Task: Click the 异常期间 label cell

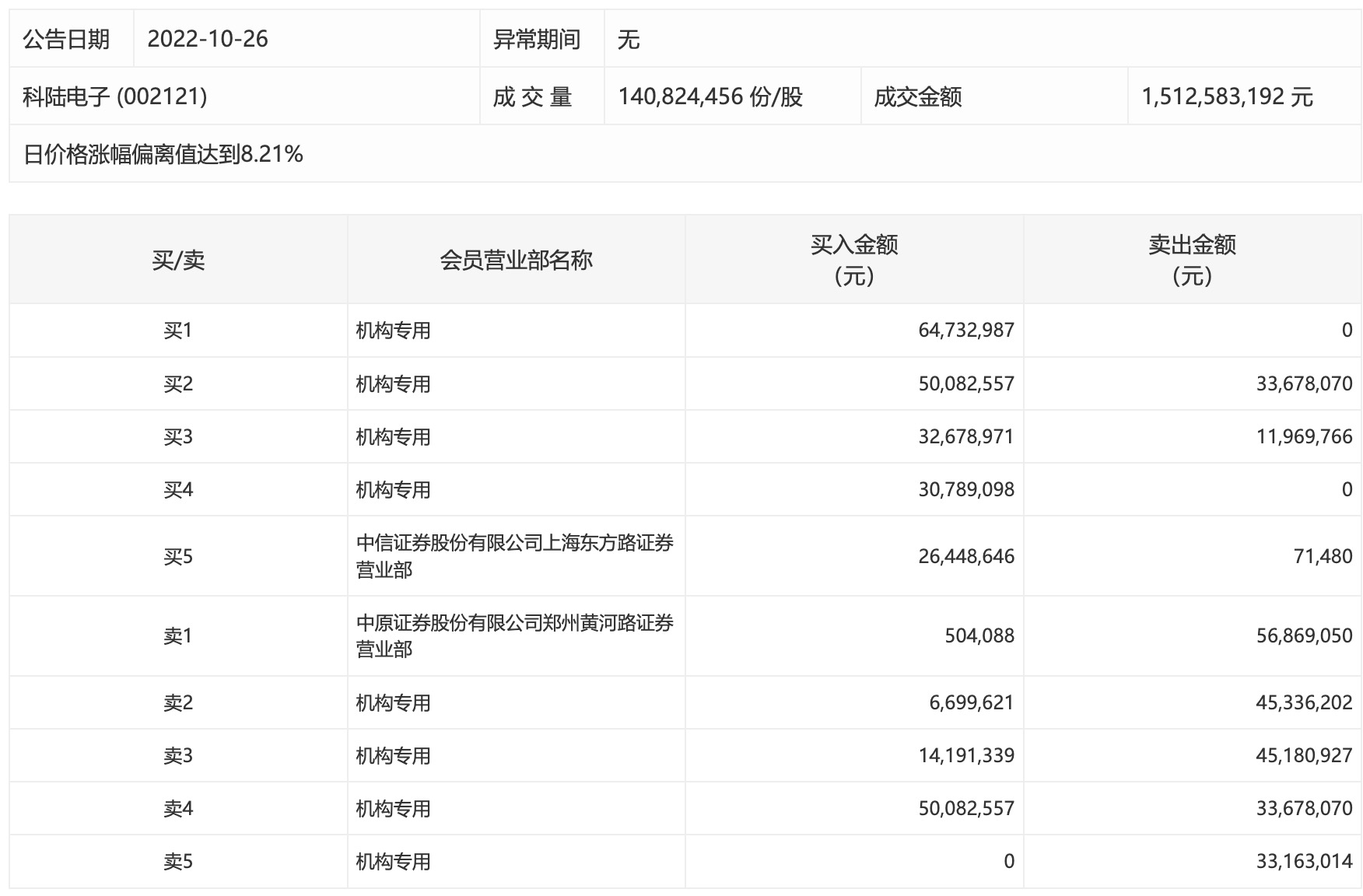Action: pos(537,39)
